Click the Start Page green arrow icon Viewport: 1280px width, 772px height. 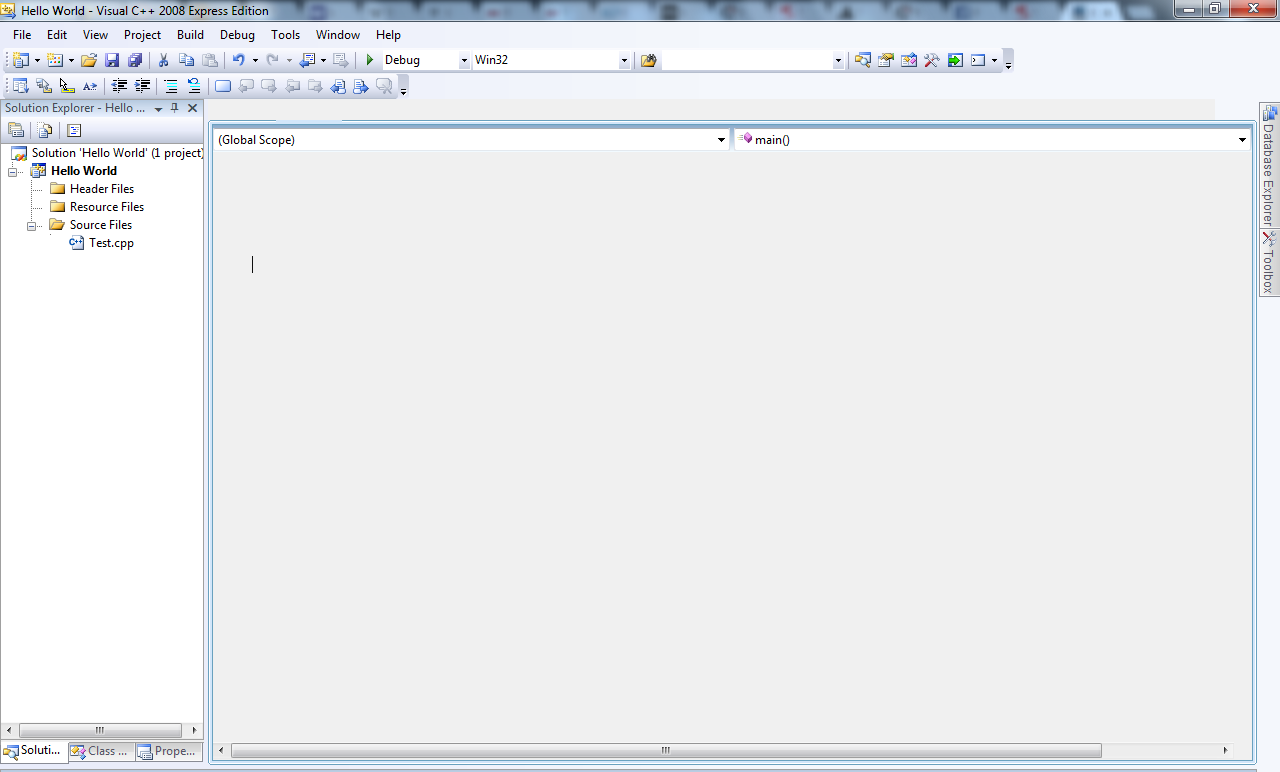tap(955, 60)
